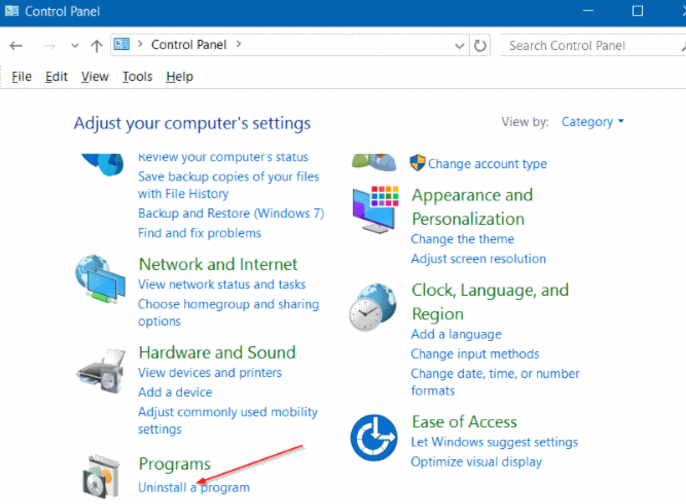686x504 pixels.
Task: Open Find and fix problems link
Action: (x=200, y=233)
